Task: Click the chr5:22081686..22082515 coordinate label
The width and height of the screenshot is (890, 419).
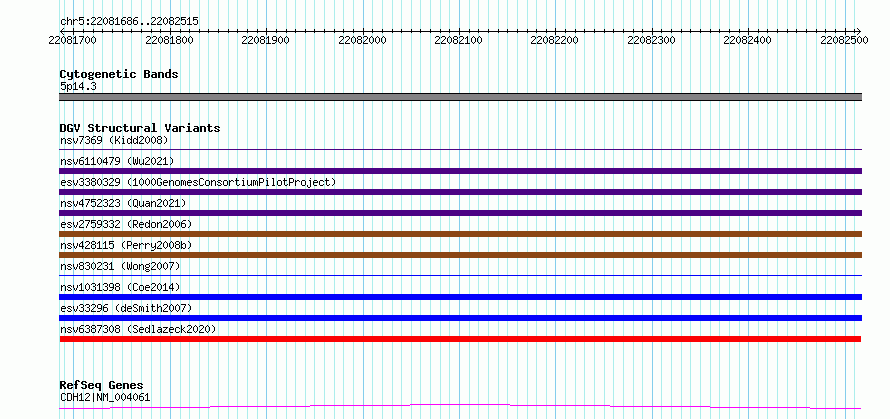Action: [129, 22]
